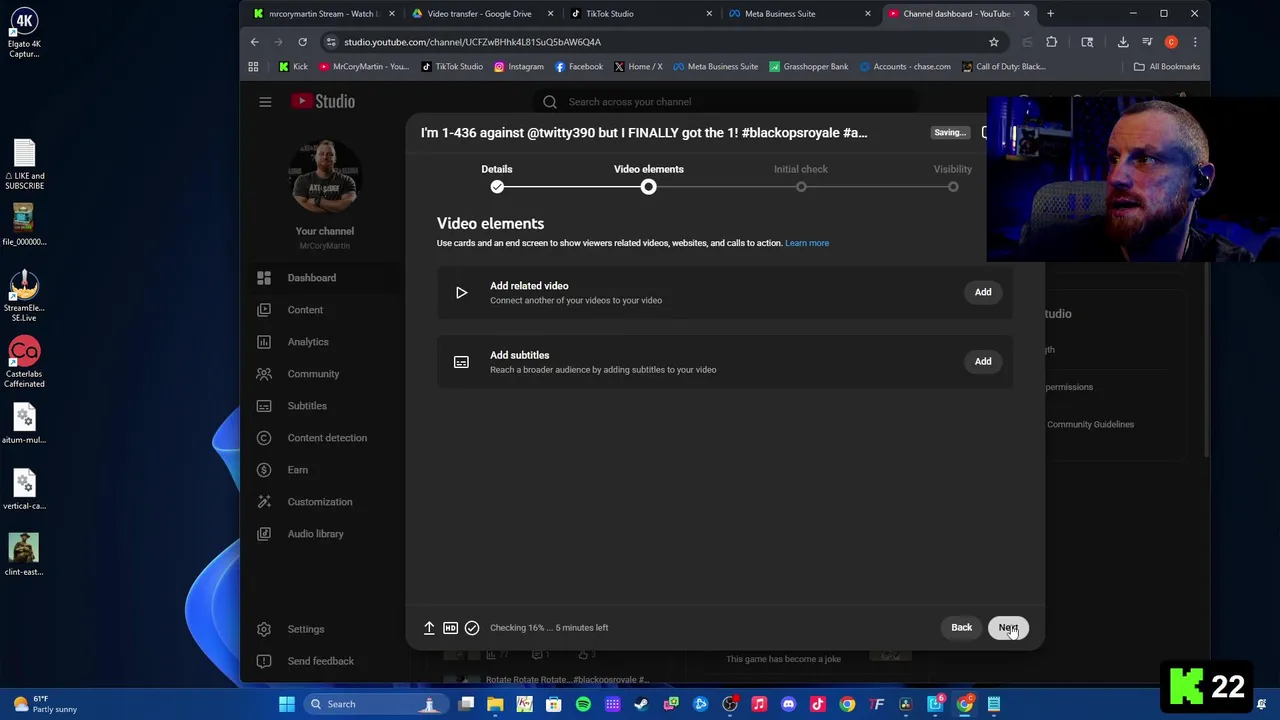Open the weather widget showing Partly sunny
The width and height of the screenshot is (1280, 720).
(46, 704)
